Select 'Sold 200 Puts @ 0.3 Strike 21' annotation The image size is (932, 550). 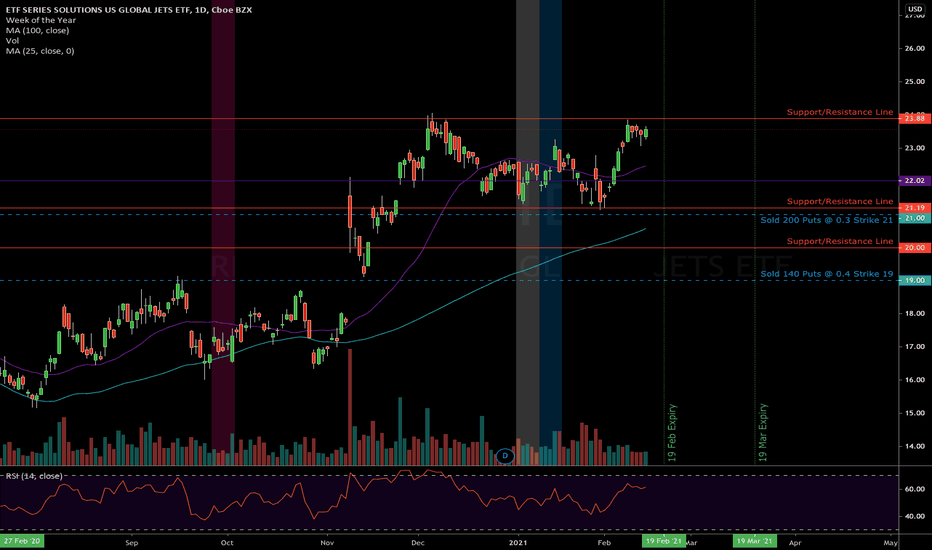[827, 220]
